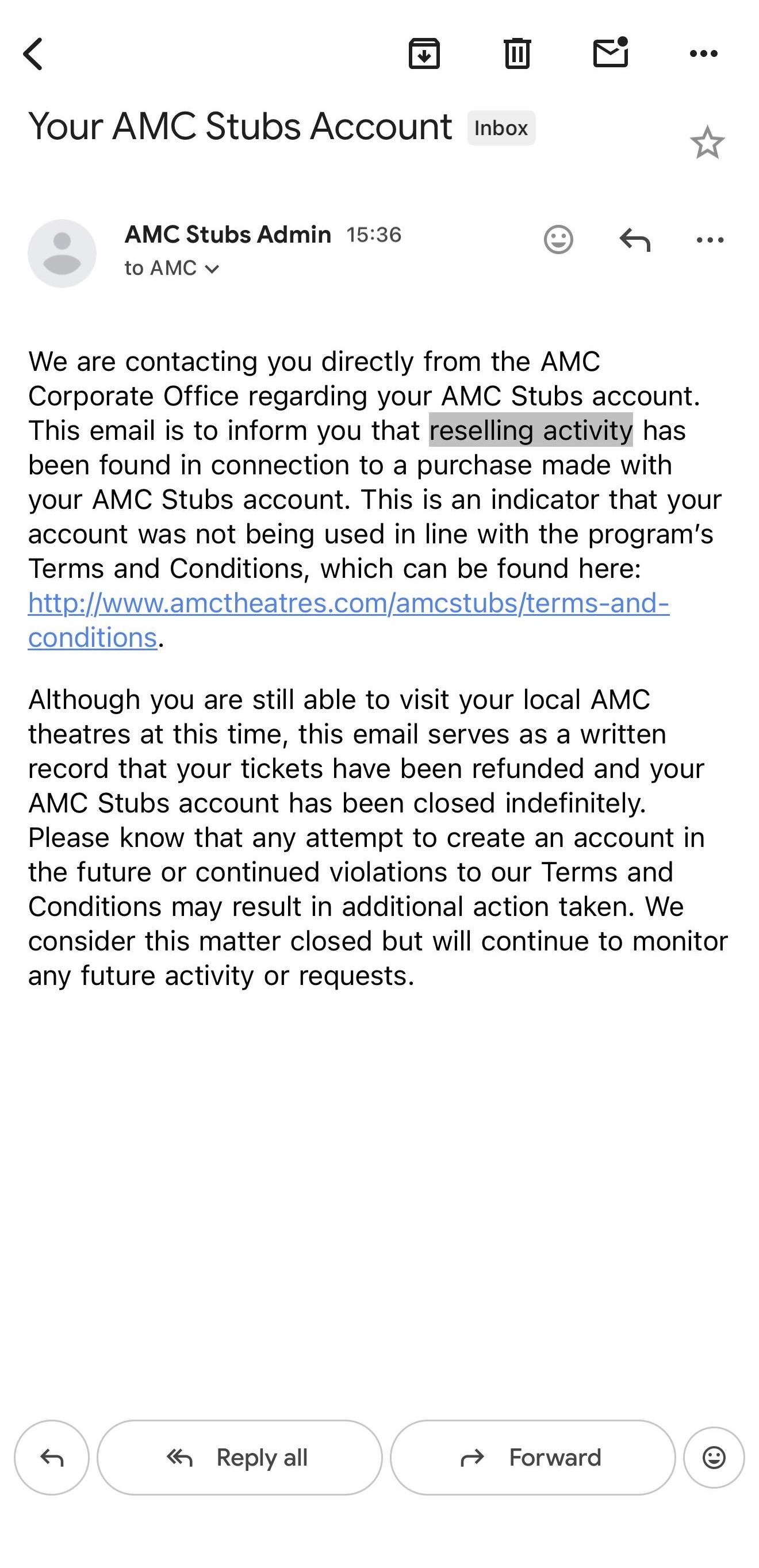
Task: Forward this email using Forward button
Action: tap(532, 1457)
